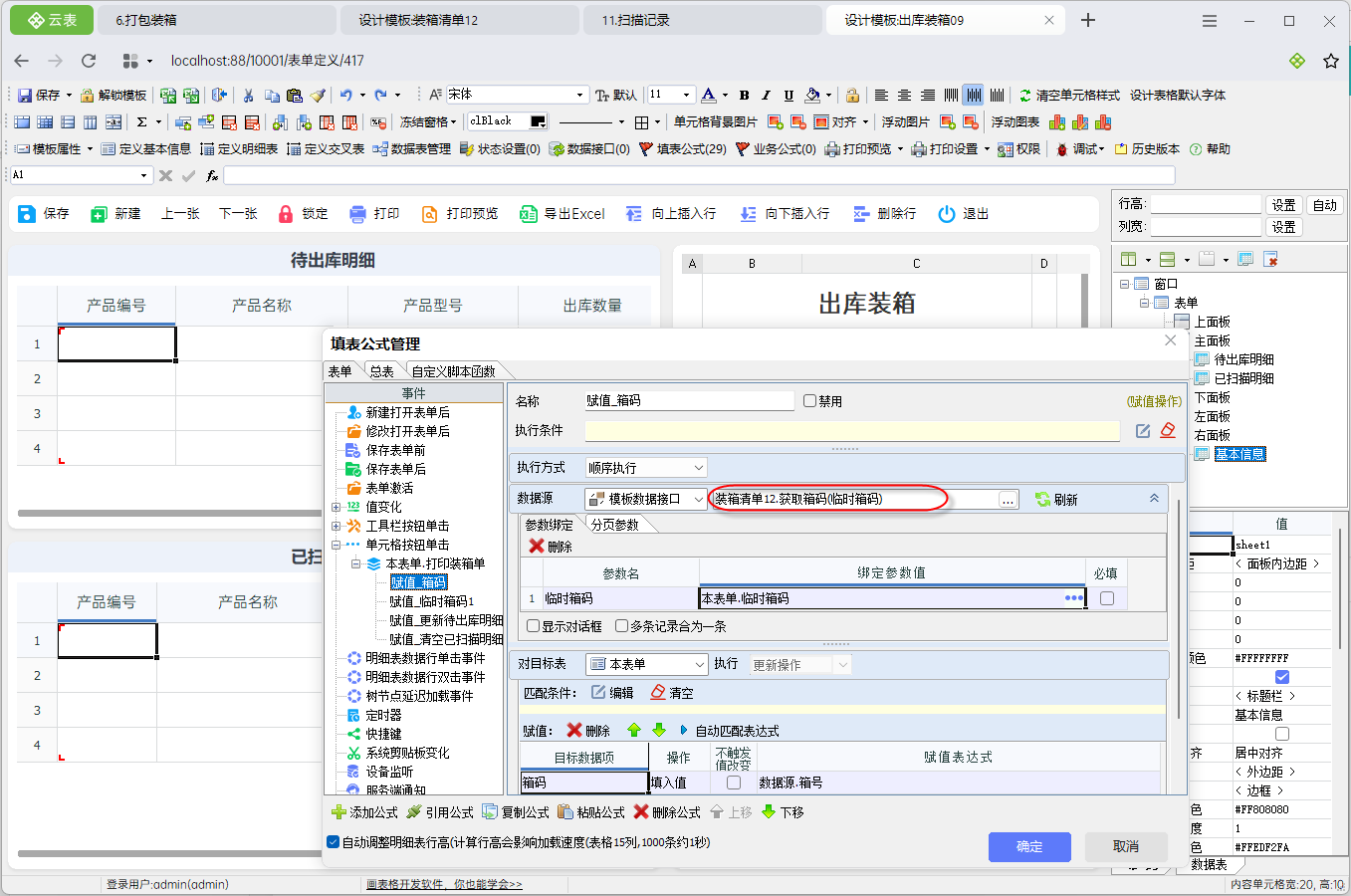Click the refresh data source icon
The height and width of the screenshot is (896, 1351).
point(1043,499)
